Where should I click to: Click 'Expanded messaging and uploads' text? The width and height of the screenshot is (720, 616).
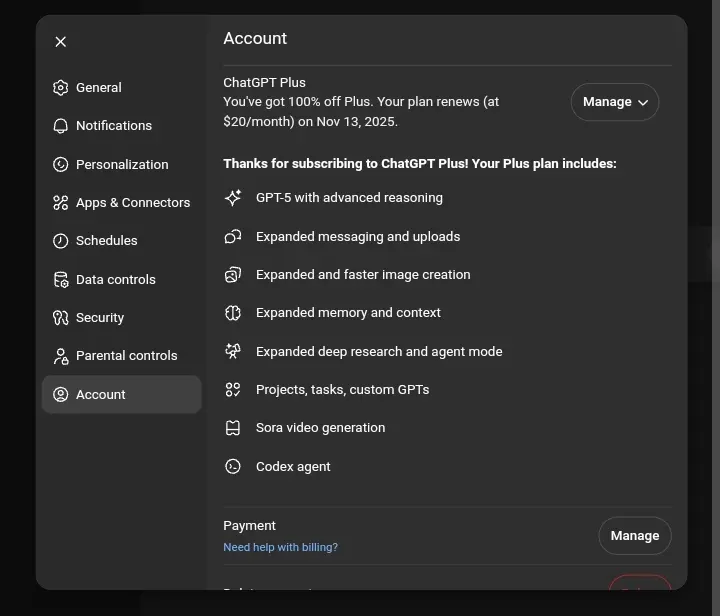click(x=358, y=237)
